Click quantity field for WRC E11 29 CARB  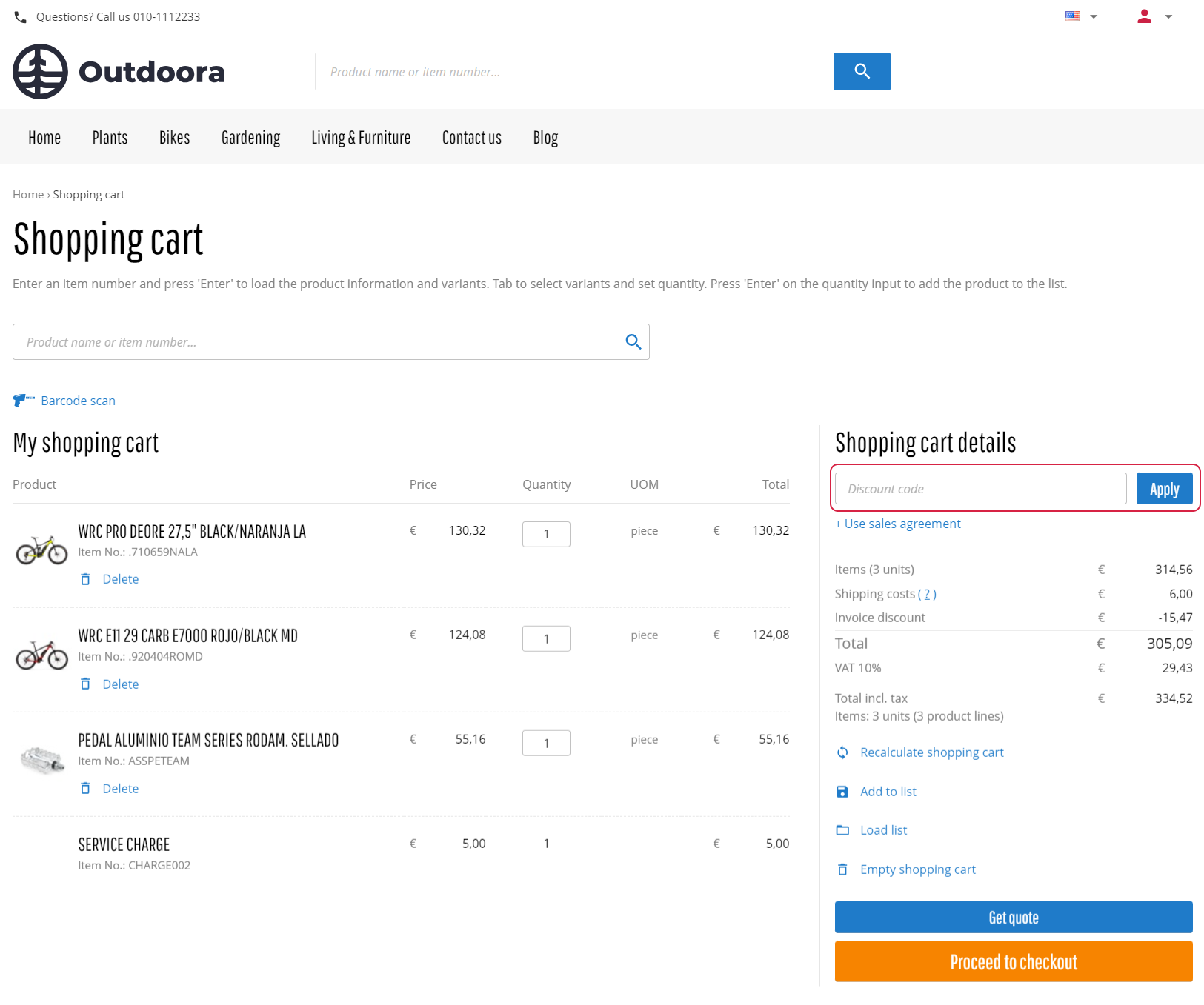click(x=546, y=638)
